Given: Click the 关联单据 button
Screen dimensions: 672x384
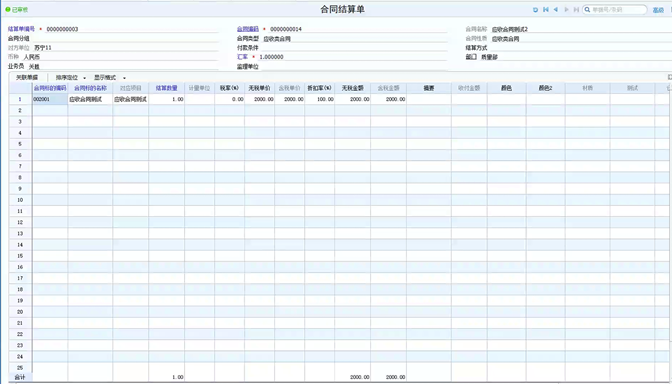Looking at the screenshot, I should 27,78.
